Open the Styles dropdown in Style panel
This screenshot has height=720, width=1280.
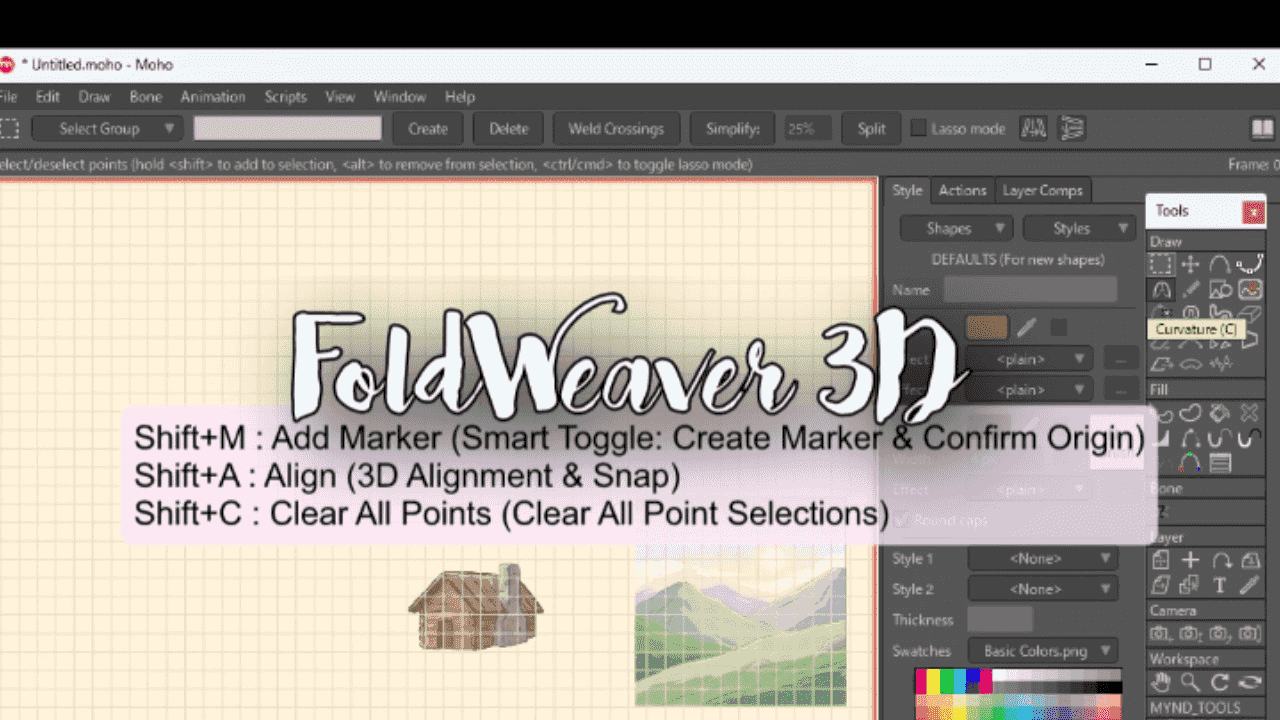[x=1079, y=228]
